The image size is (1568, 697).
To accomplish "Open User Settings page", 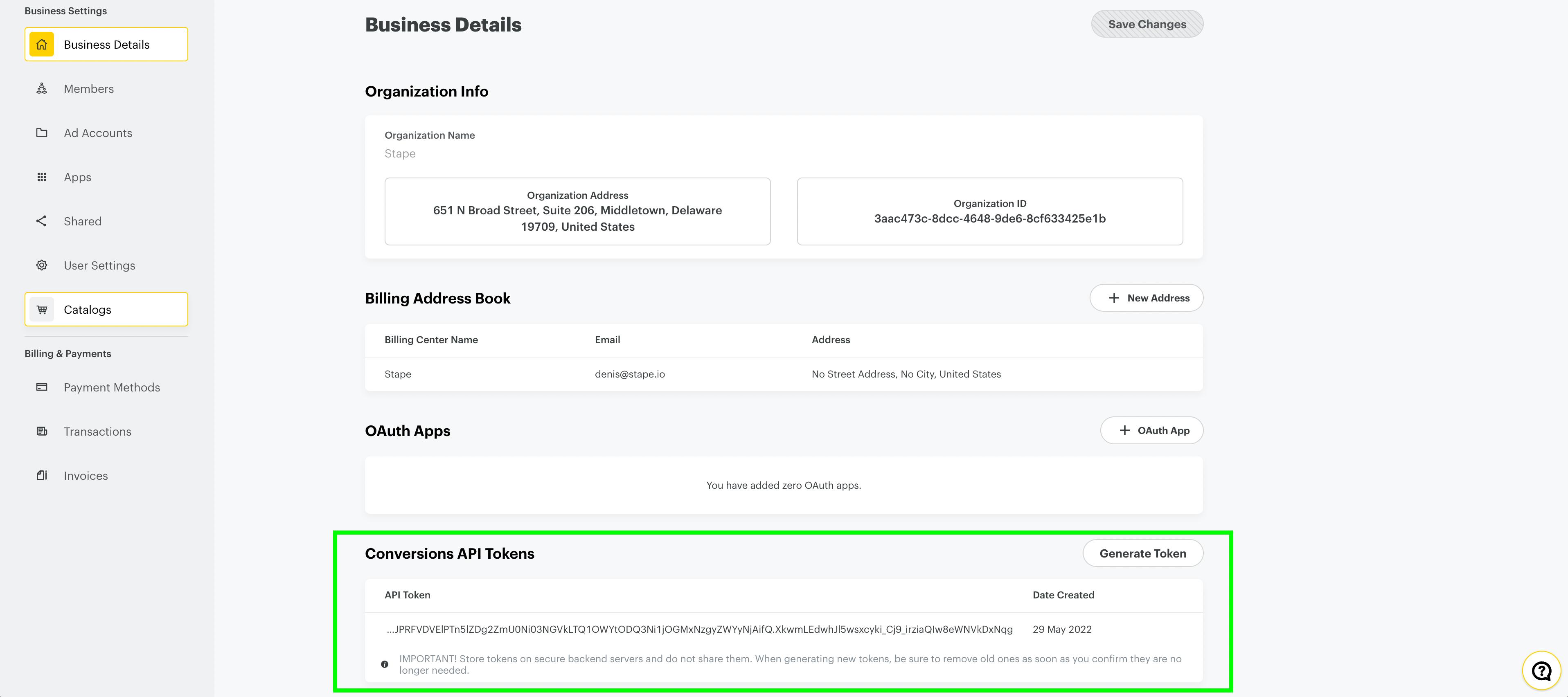I will (106, 265).
